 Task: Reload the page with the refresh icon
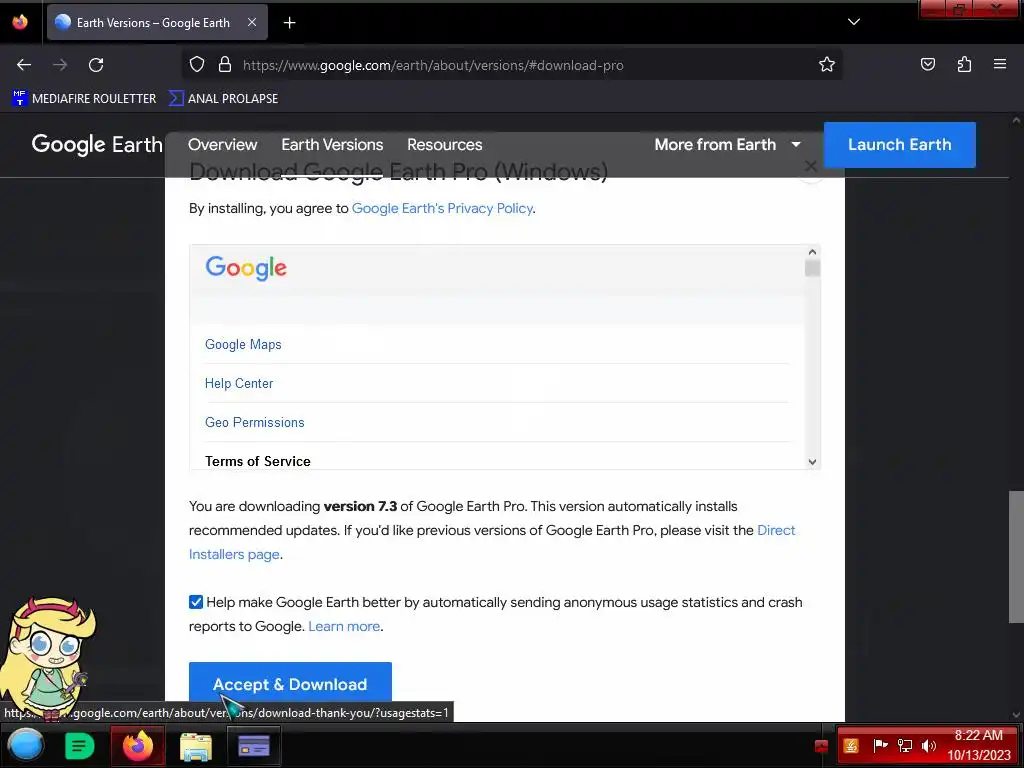(96, 65)
